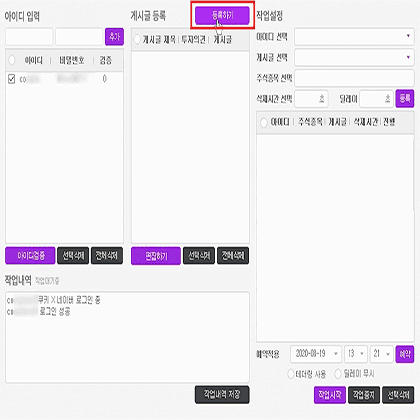Open the 아이디 선택 dropdown
Image resolution: width=420 pixels, height=420 pixels.
[354, 37]
